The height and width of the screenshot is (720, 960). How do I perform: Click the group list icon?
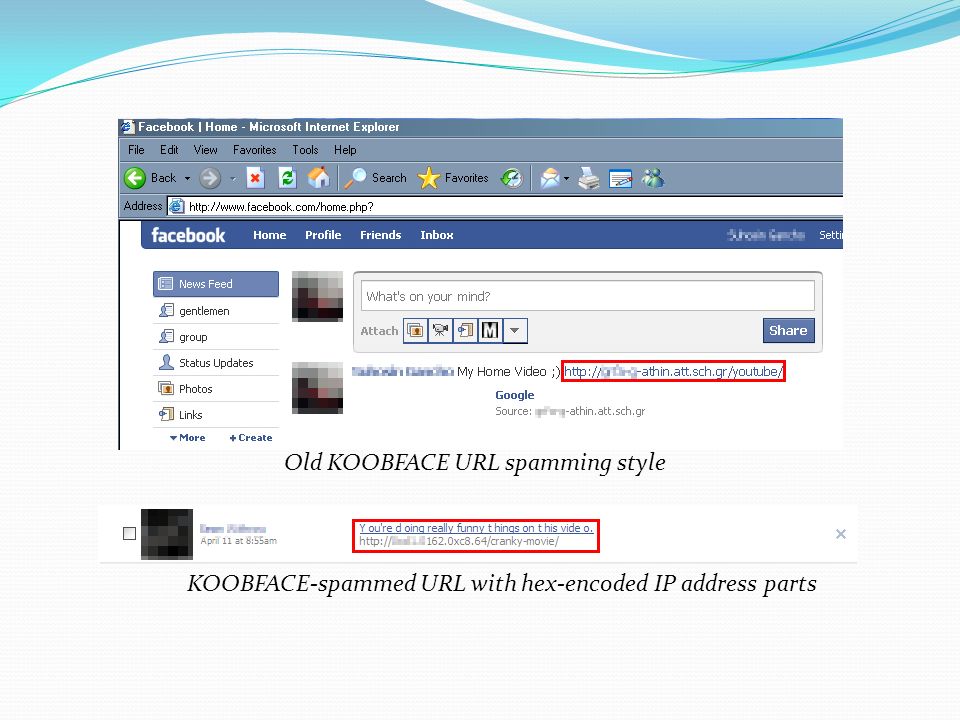[x=166, y=337]
